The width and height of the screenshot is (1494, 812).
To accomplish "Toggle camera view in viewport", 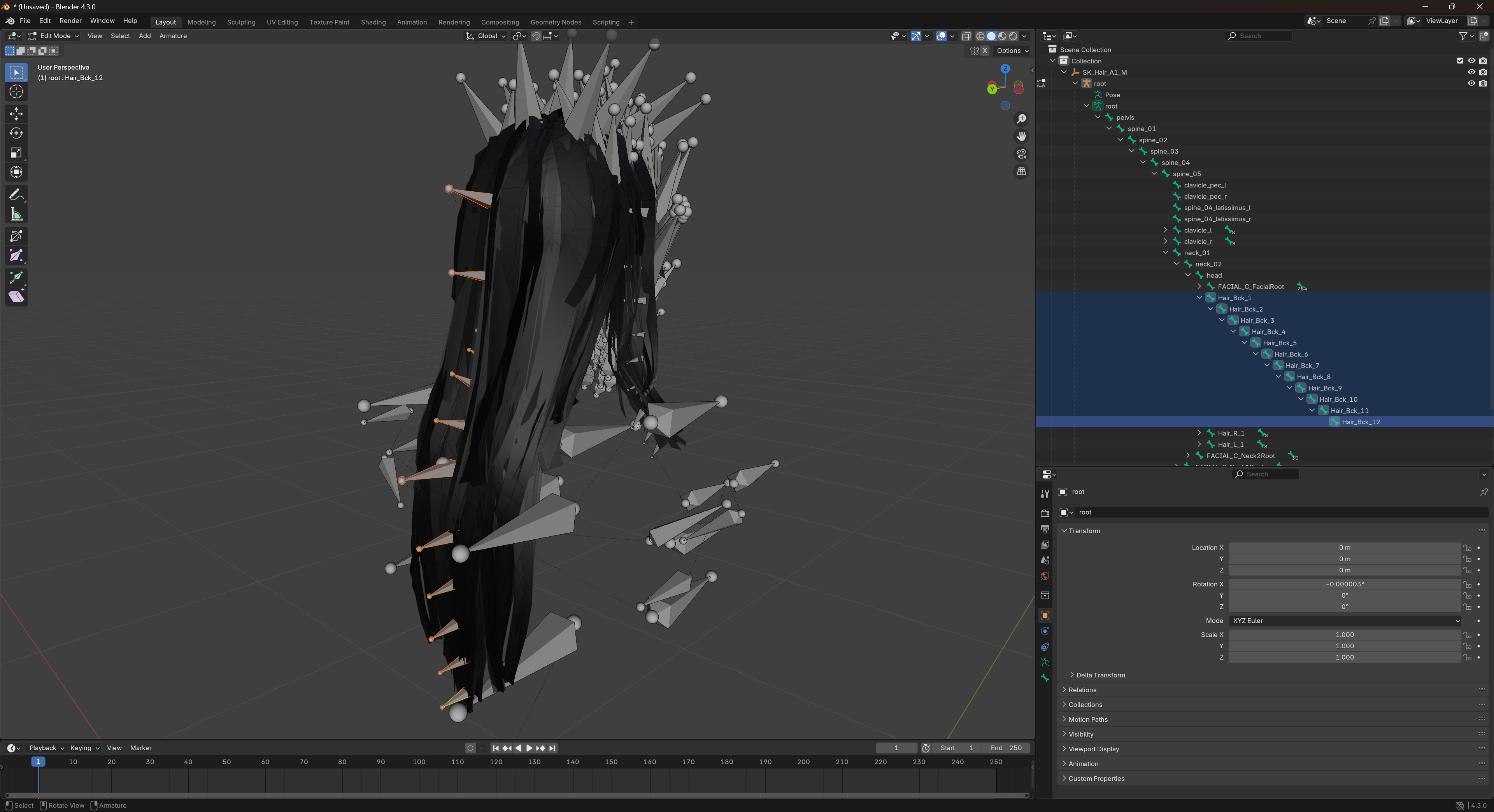I will click(x=1021, y=154).
